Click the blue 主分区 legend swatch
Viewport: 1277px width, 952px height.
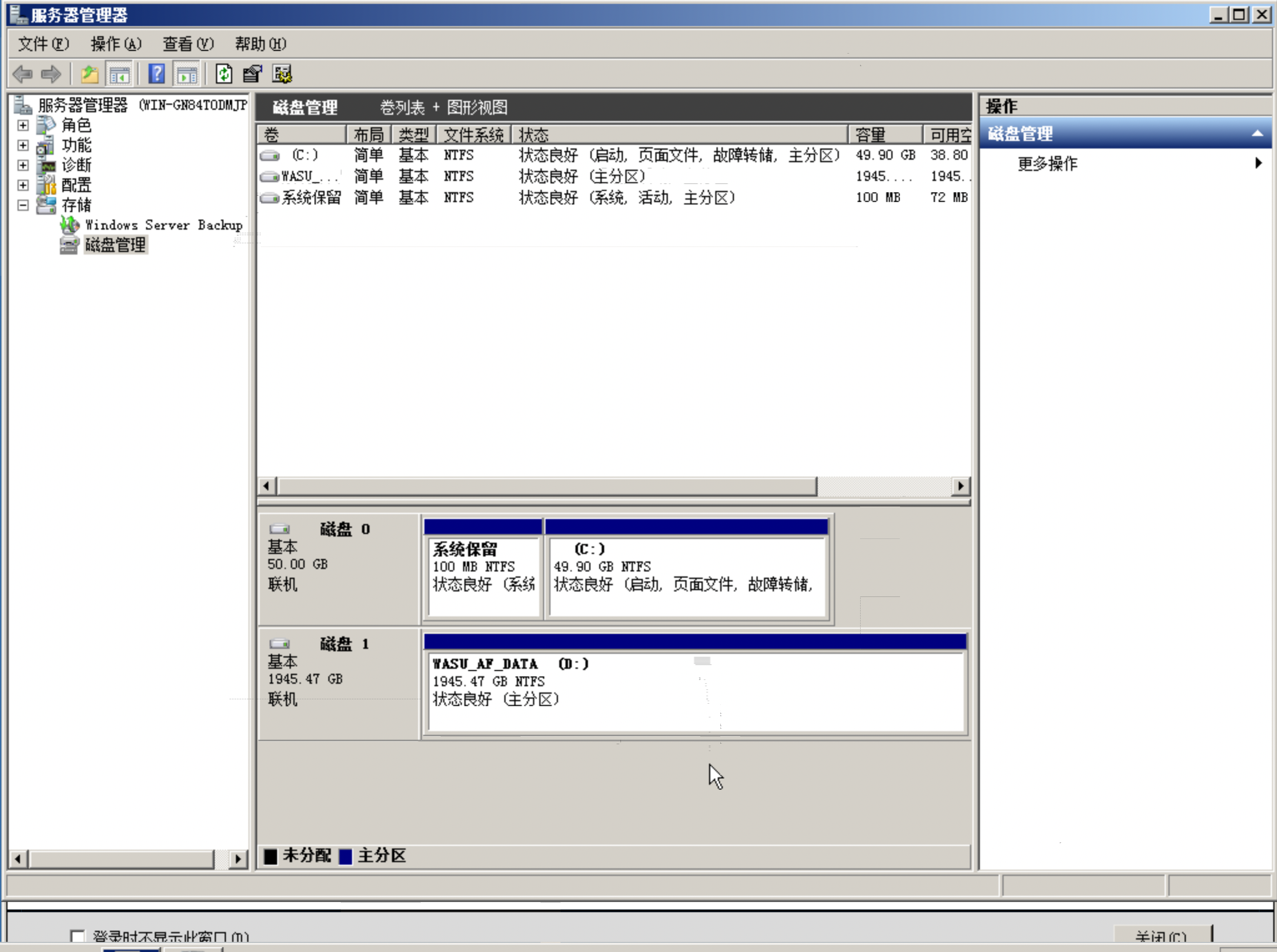tap(346, 856)
